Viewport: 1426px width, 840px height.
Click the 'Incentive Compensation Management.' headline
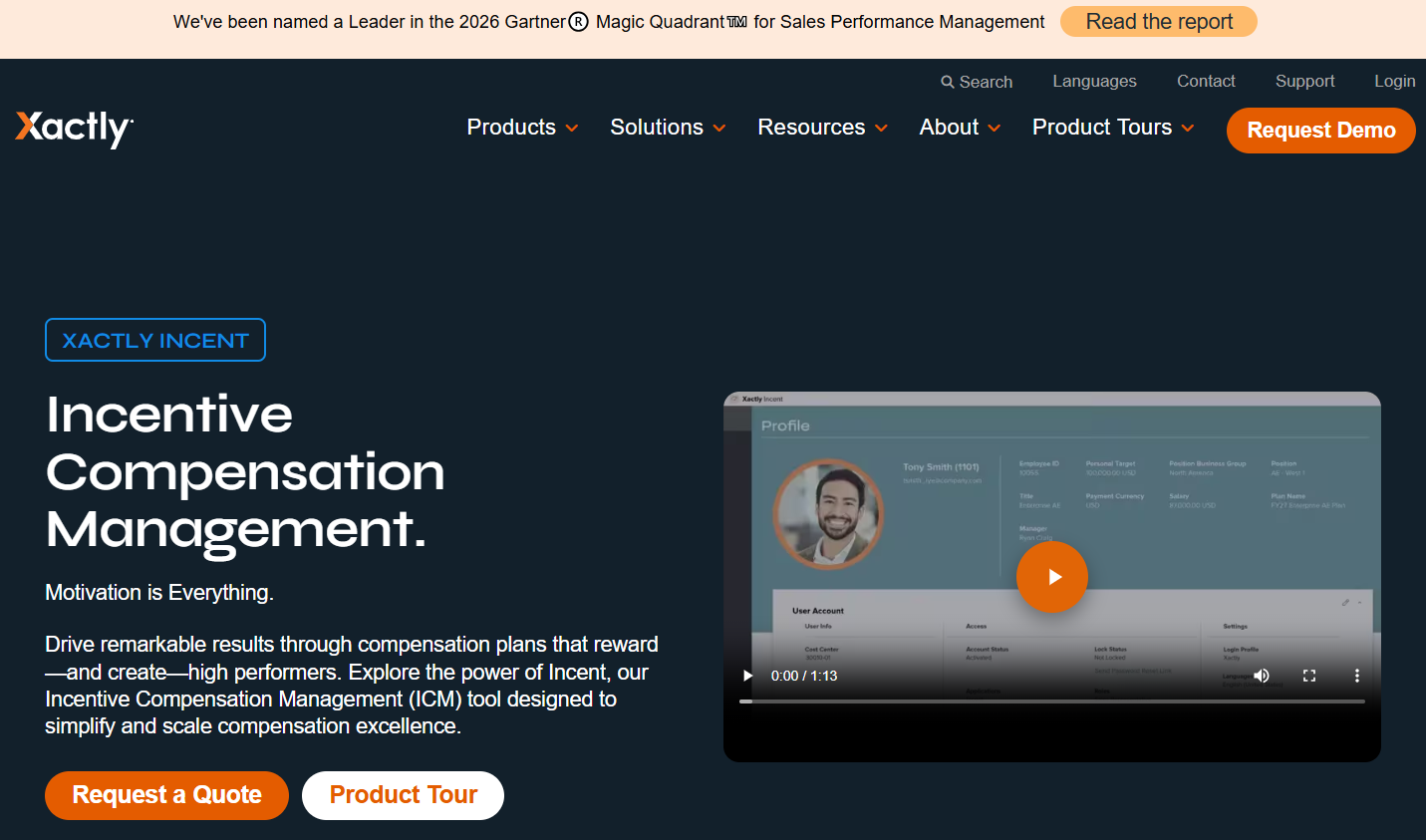coord(245,471)
